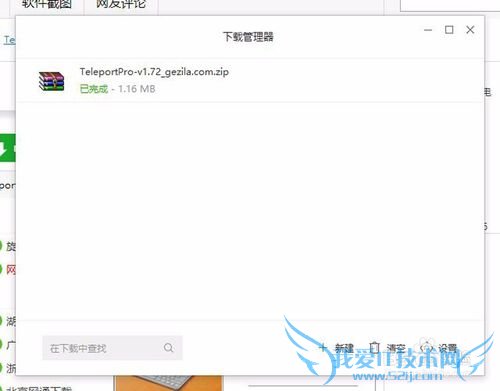Viewport: 500px width, 391px height.
Task: Close the 下载管理器 window
Action: 470,30
